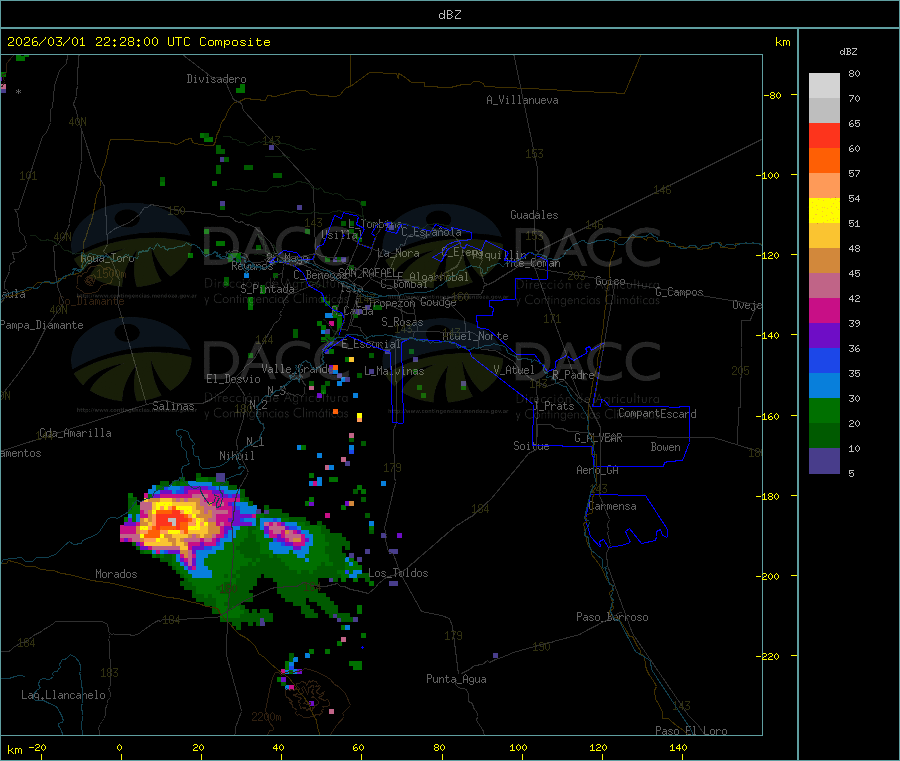This screenshot has width=900, height=761.
Task: Select the slate 5–10 dBZ legend swatch
Action: tap(824, 461)
